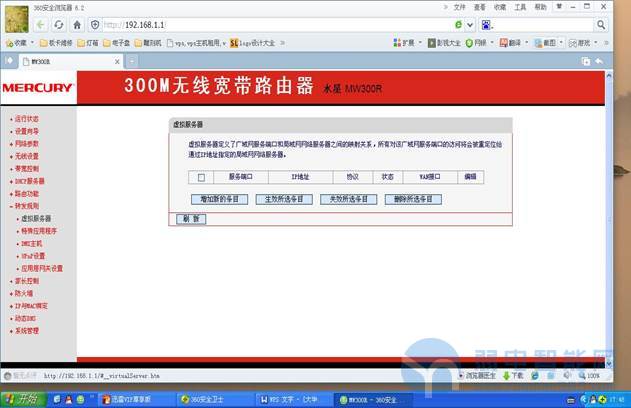The height and width of the screenshot is (408, 631).
Task: Click the 删除所选条目 button
Action: 412,199
